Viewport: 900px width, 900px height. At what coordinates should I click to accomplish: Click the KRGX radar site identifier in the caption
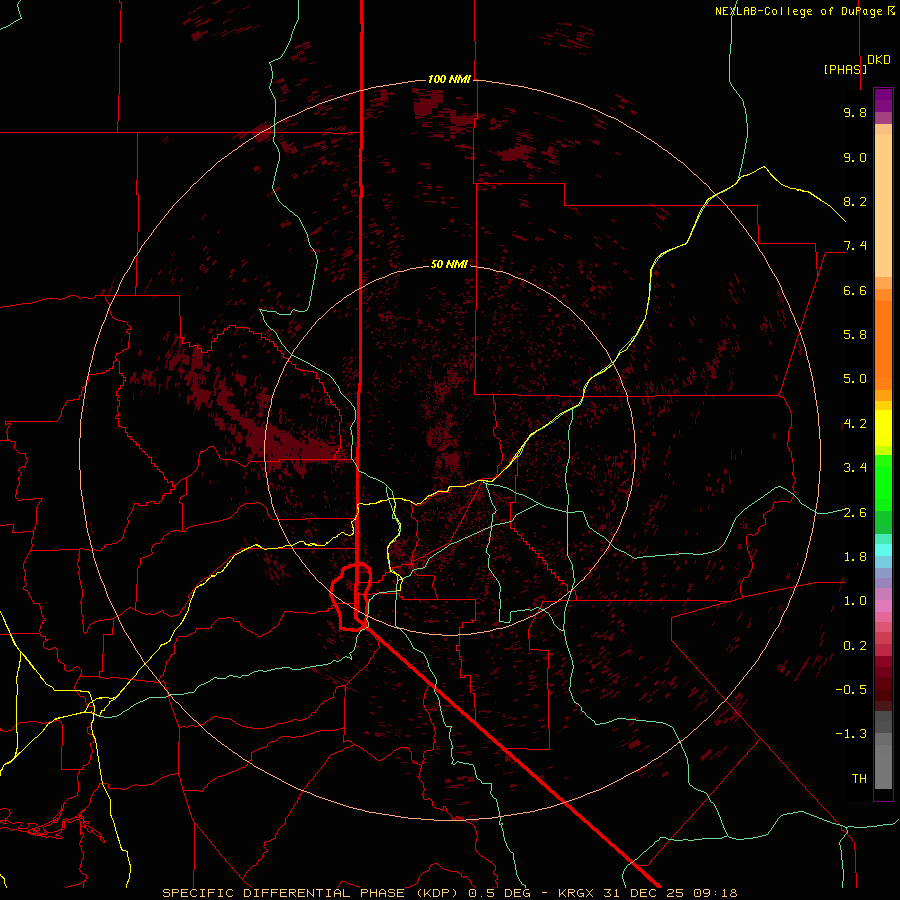click(x=576, y=893)
